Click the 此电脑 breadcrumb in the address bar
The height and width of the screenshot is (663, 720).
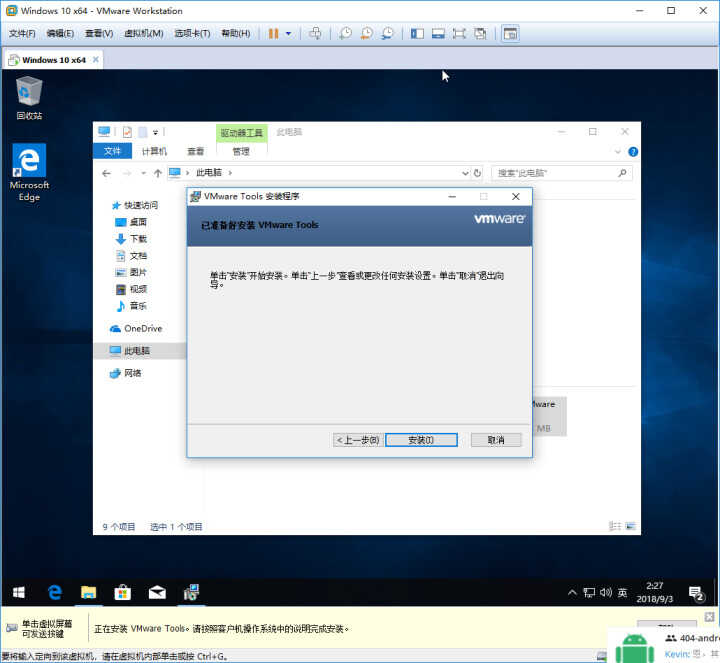[209, 173]
